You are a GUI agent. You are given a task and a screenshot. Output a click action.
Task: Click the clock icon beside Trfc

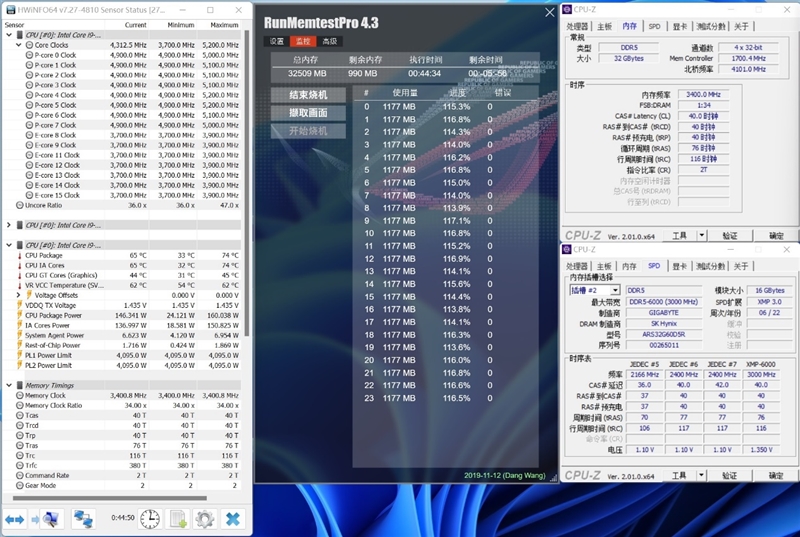[19, 465]
